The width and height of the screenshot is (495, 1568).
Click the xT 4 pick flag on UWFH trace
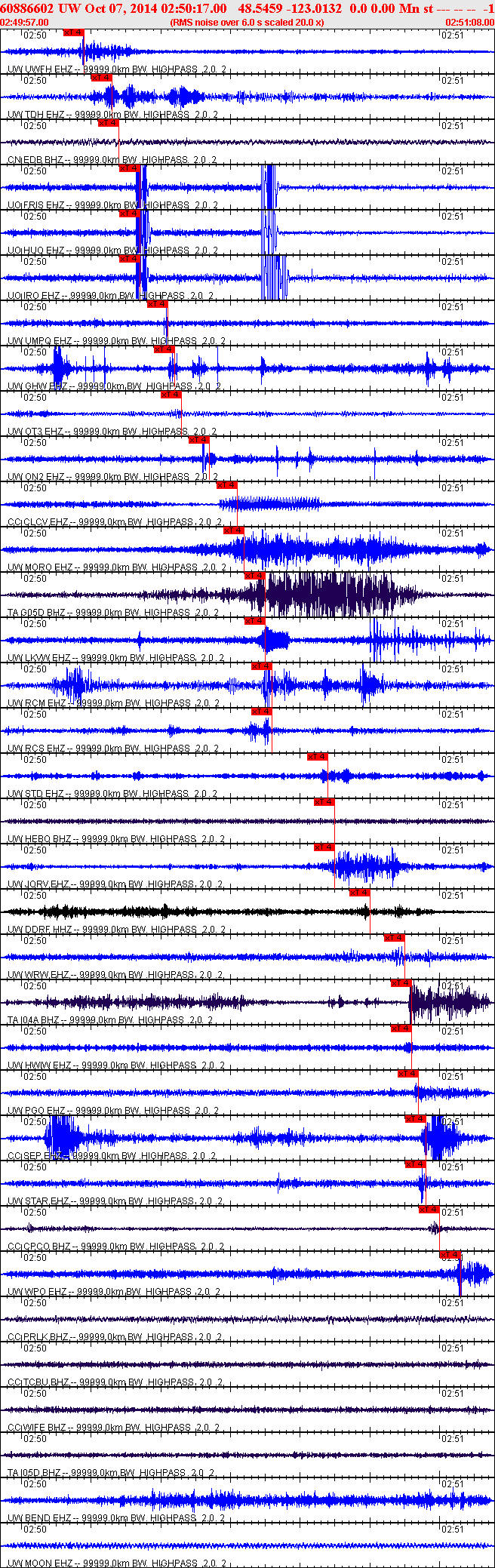[x=74, y=32]
